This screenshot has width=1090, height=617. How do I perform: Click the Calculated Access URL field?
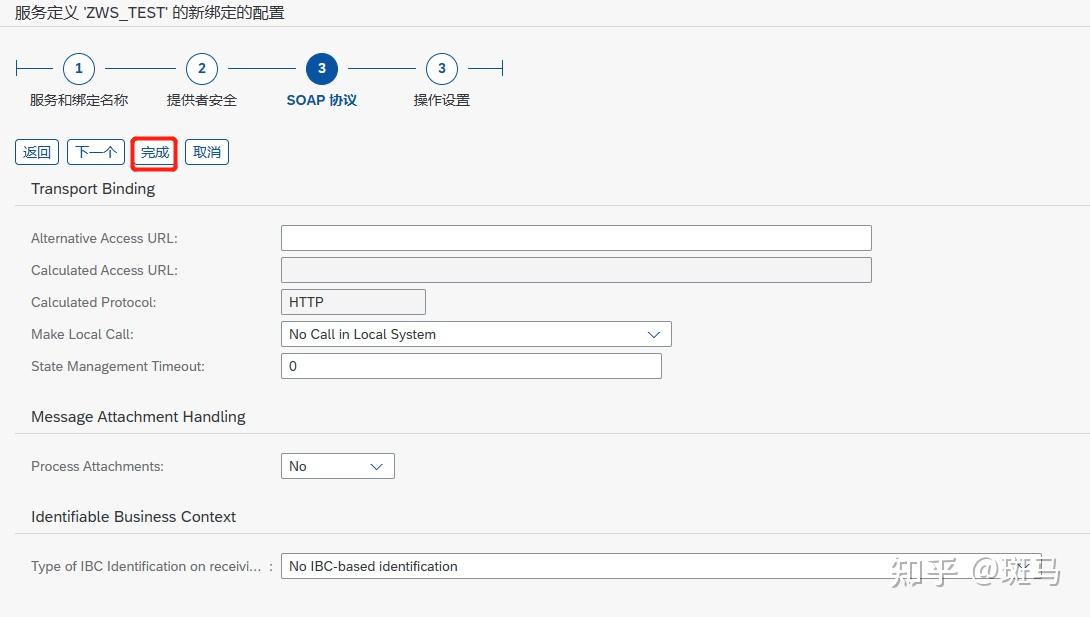(575, 269)
